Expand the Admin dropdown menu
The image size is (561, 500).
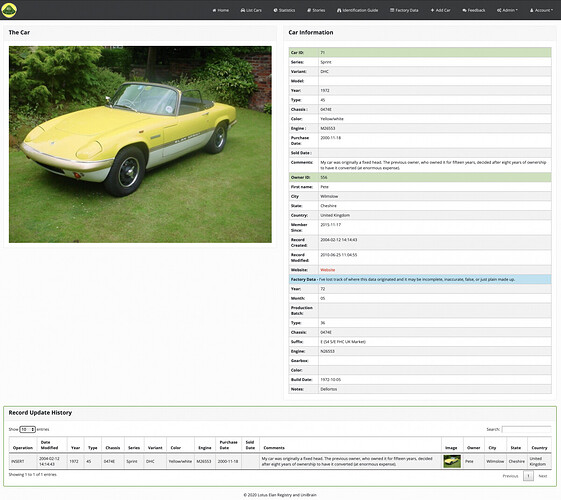click(507, 10)
